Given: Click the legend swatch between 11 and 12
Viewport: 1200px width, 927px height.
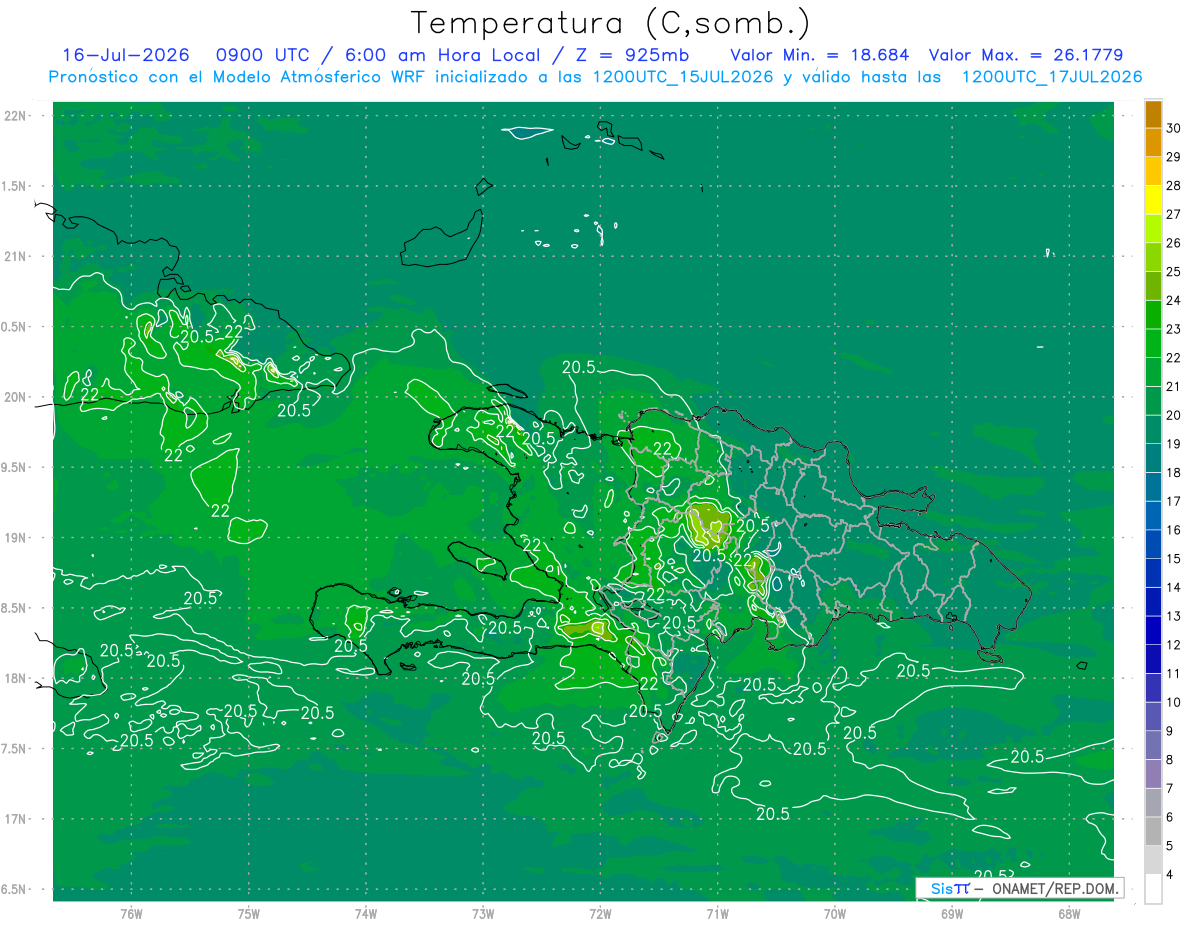Looking at the screenshot, I should click(x=1153, y=659).
